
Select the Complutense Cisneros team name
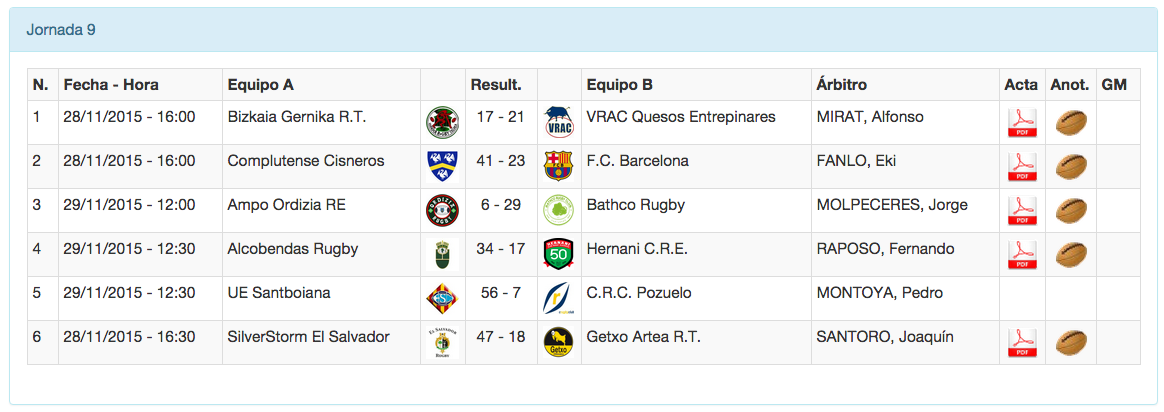pyautogui.click(x=306, y=161)
